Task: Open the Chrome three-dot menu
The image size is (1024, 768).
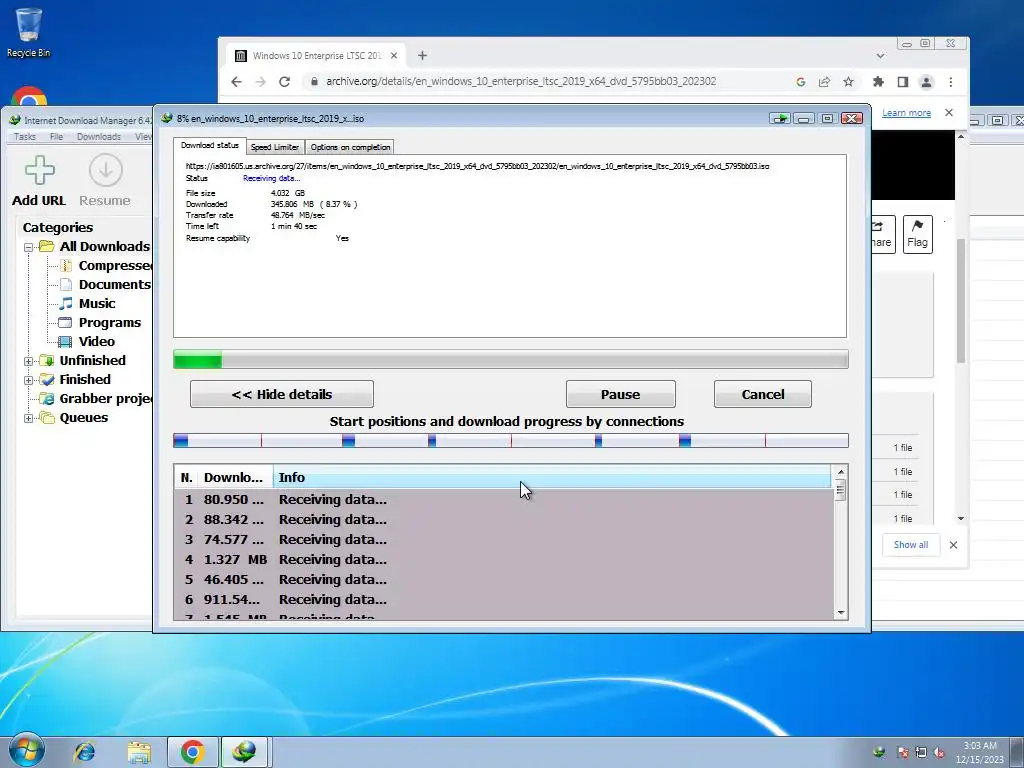Action: [951, 82]
